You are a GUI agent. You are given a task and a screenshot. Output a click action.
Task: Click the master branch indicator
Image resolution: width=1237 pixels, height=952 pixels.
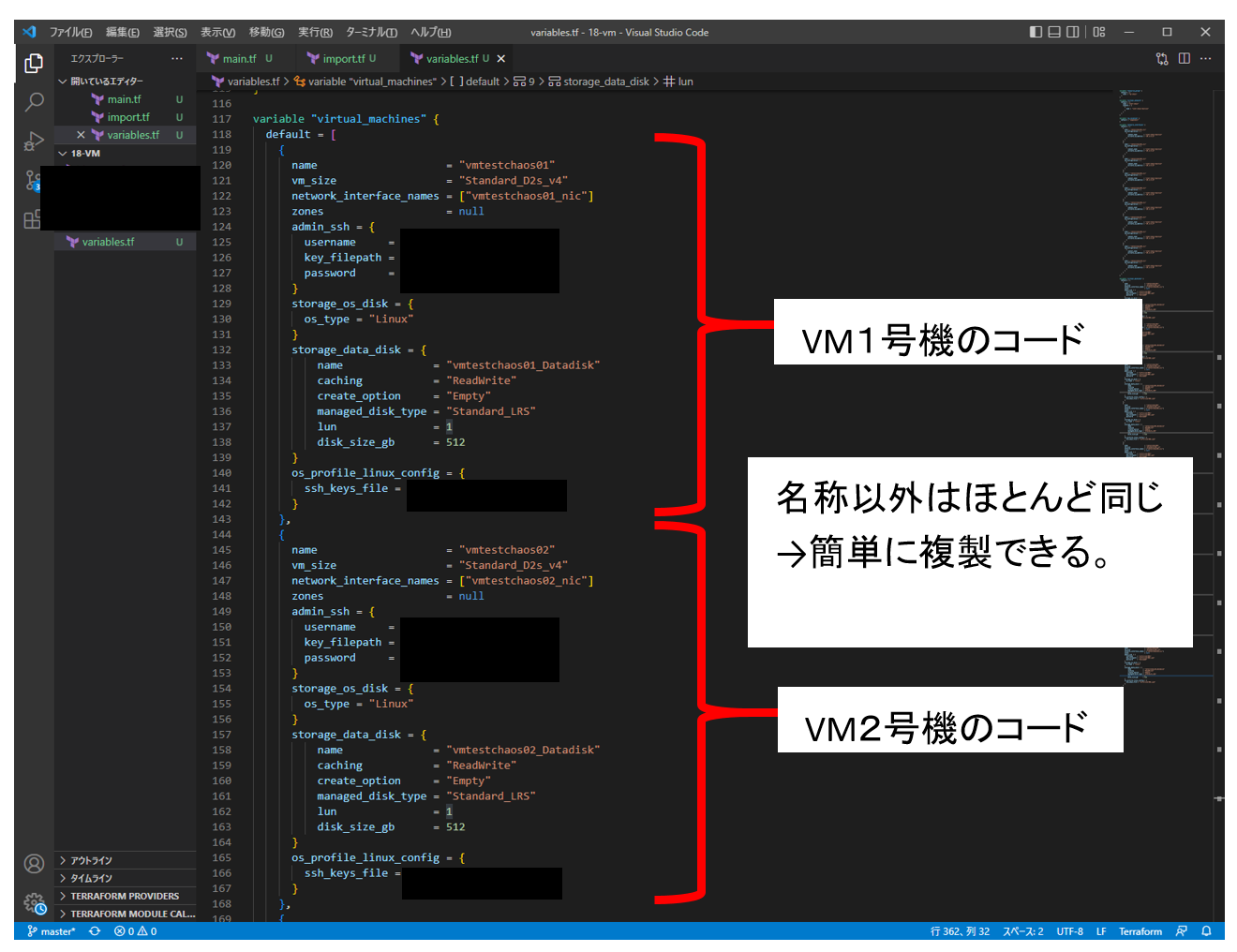click(x=52, y=931)
